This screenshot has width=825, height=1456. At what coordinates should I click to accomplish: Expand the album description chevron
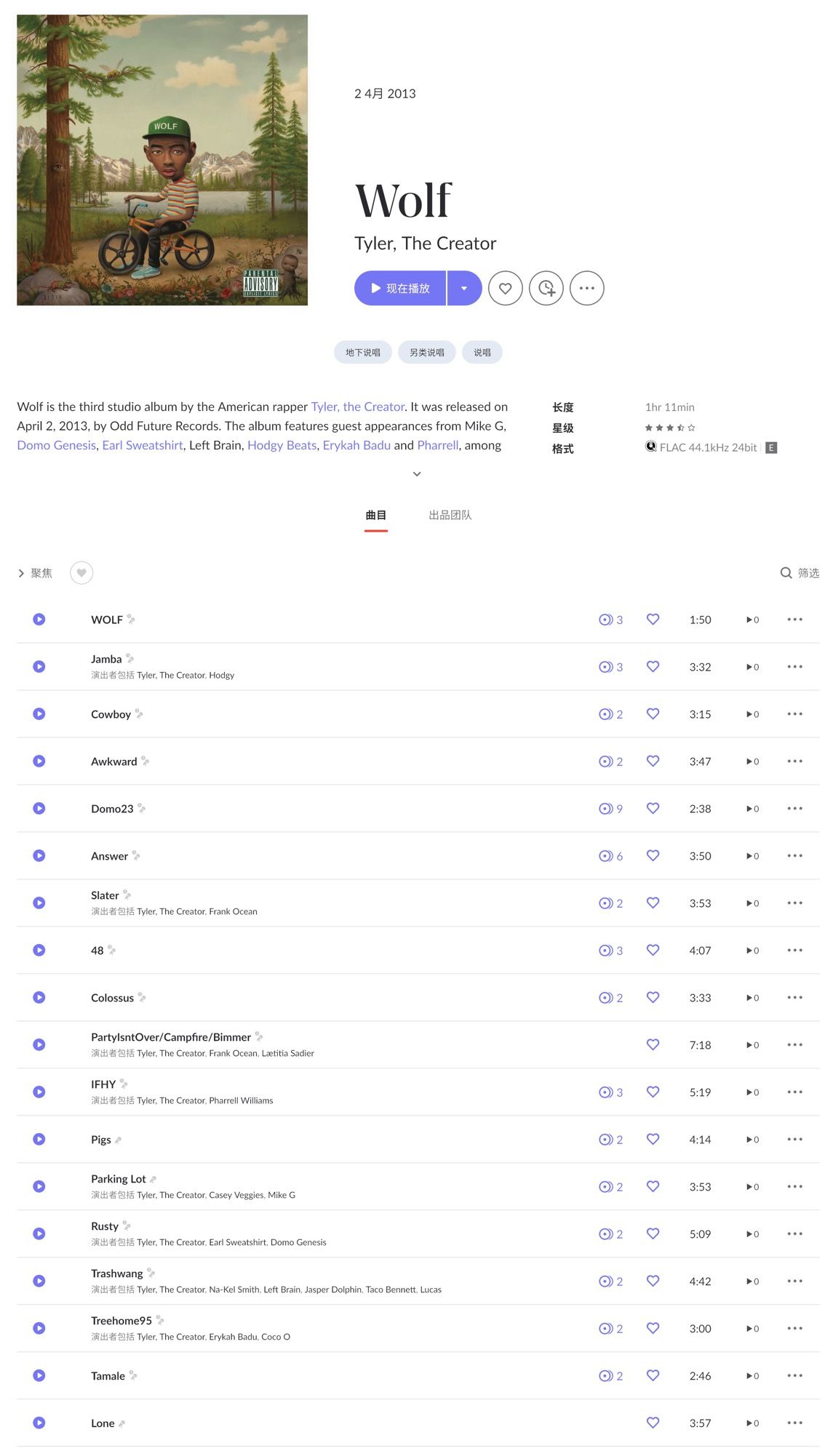pyautogui.click(x=417, y=474)
